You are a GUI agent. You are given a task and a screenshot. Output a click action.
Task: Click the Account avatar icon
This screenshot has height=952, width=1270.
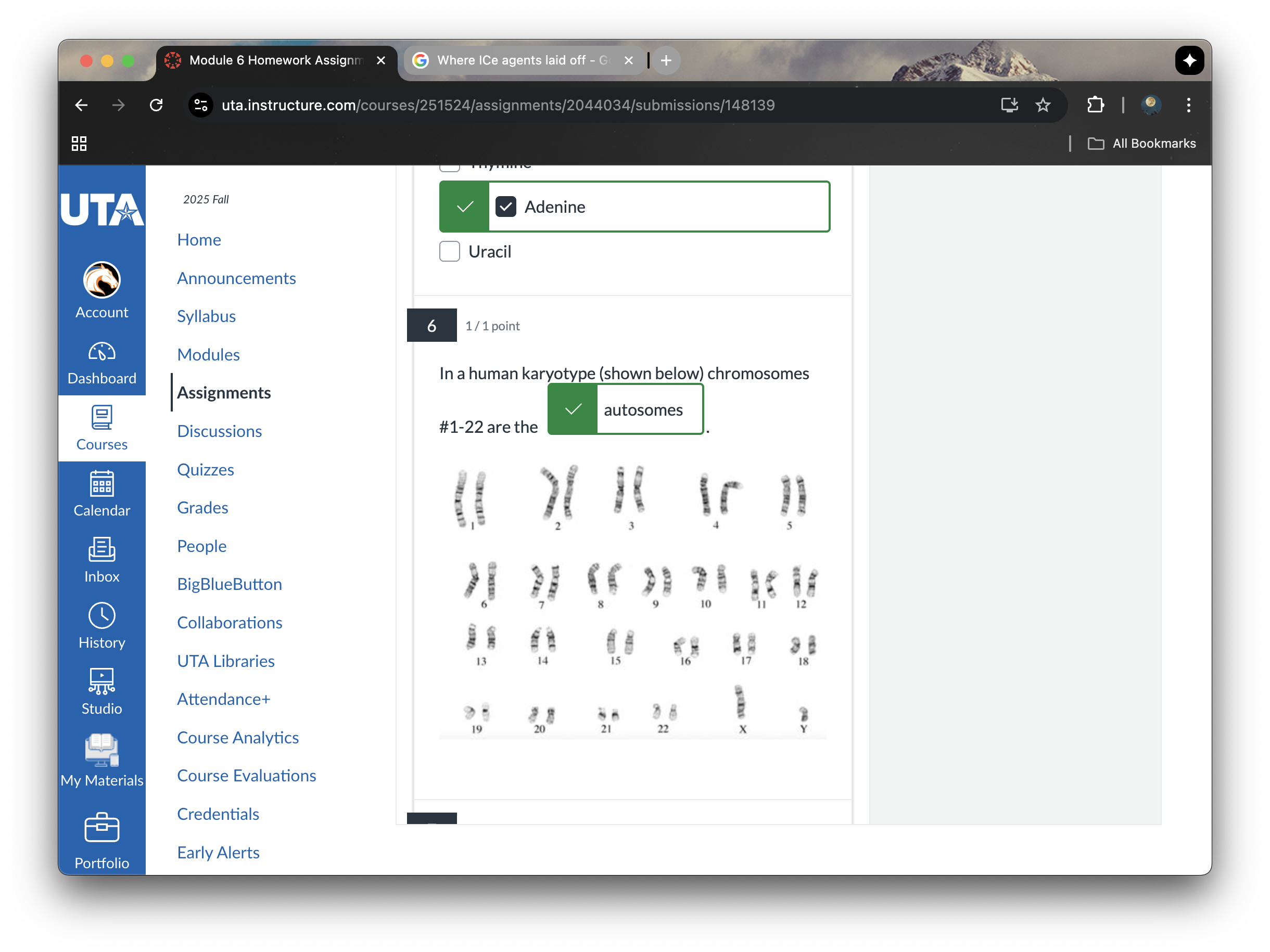point(101,280)
